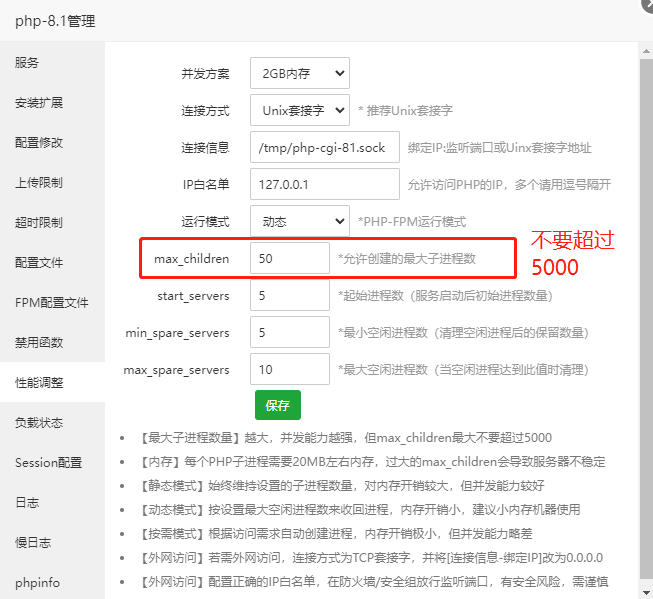Select the 上传限制 sidebar item
Image resolution: width=653 pixels, height=599 pixels.
tap(39, 182)
